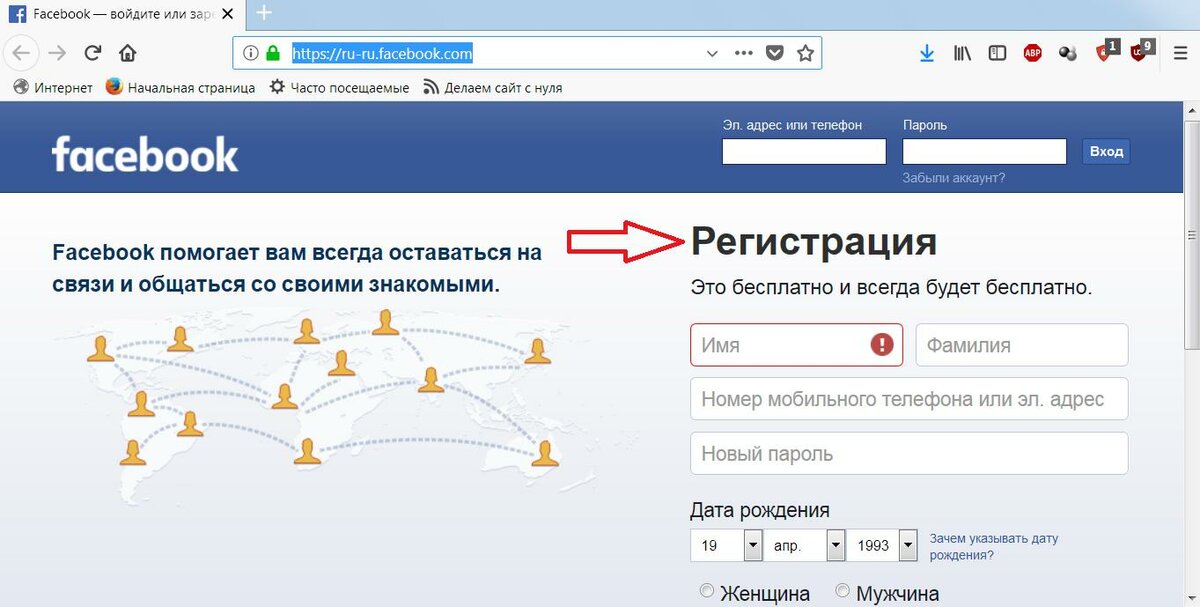Click the Facebook logo
This screenshot has width=1200, height=607.
pos(145,155)
